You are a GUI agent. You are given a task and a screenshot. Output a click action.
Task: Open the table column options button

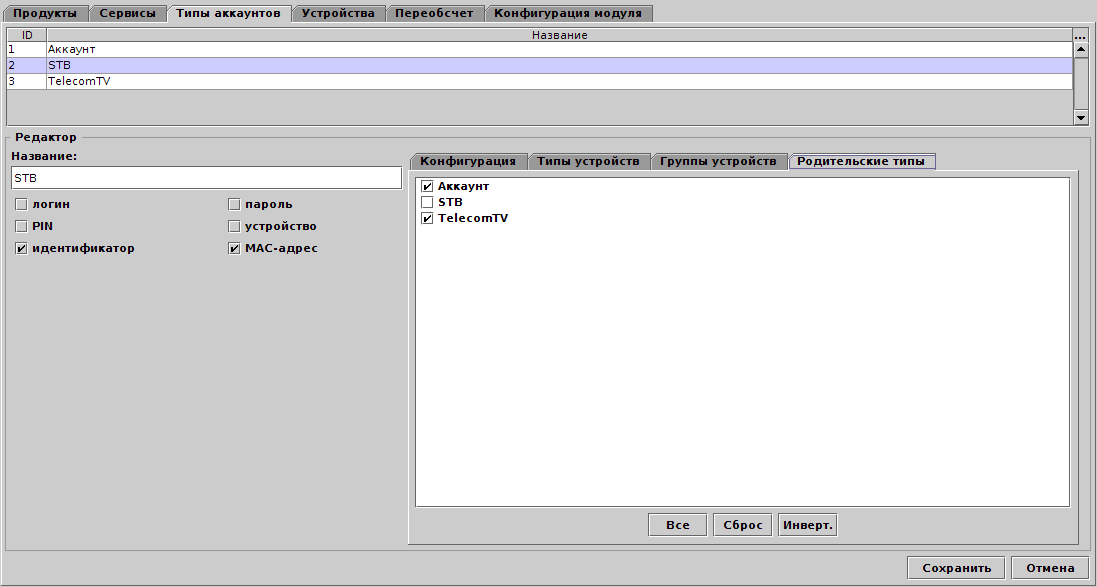[x=1080, y=36]
